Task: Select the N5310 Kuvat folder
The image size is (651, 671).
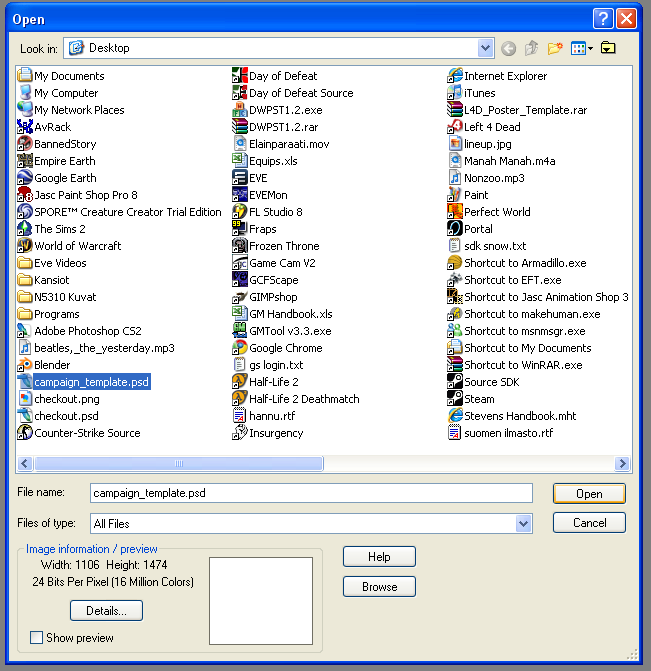Action: [x=56, y=297]
